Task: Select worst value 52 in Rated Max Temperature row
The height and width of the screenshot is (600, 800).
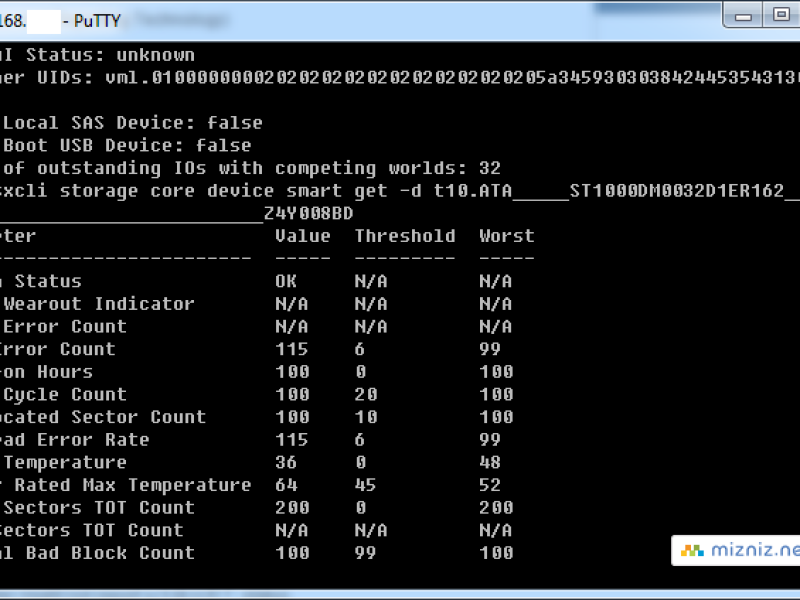Action: pos(490,485)
